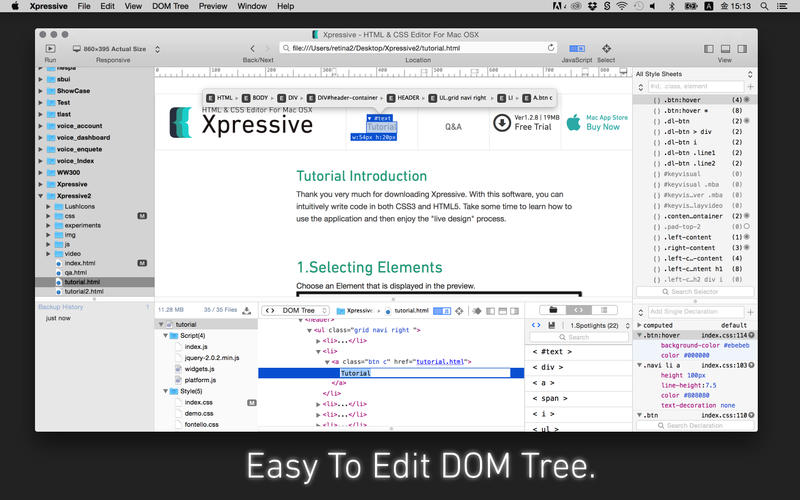This screenshot has height=500, width=800.
Task: Click the save floppy icon in snippets panel
Action: pos(552,325)
